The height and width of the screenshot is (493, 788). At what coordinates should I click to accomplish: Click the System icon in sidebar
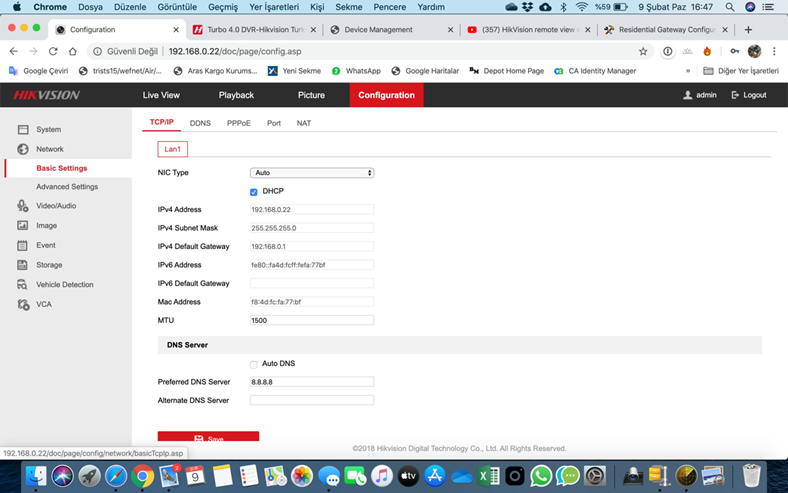(23, 130)
